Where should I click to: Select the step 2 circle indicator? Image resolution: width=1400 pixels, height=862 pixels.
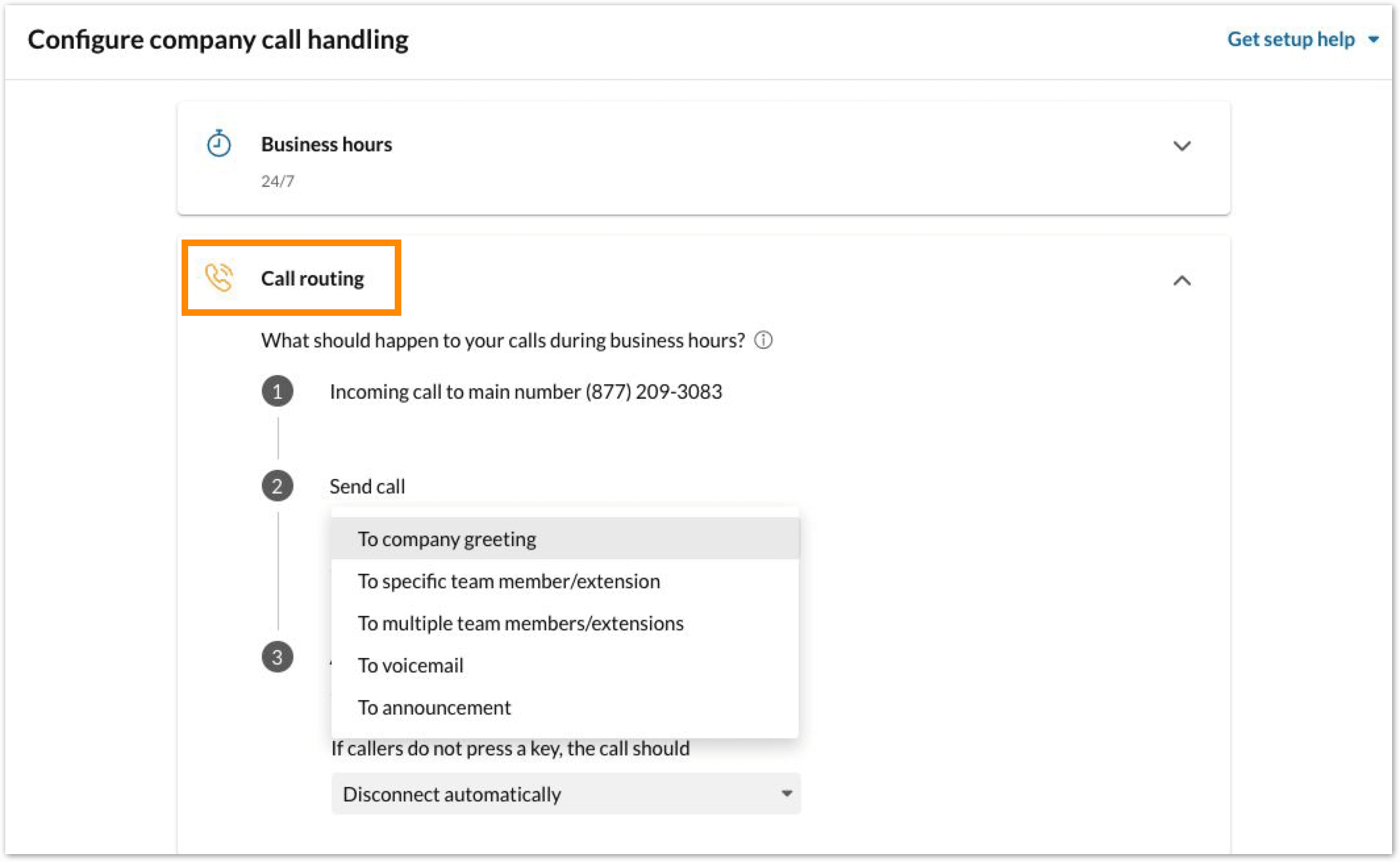pyautogui.click(x=278, y=486)
